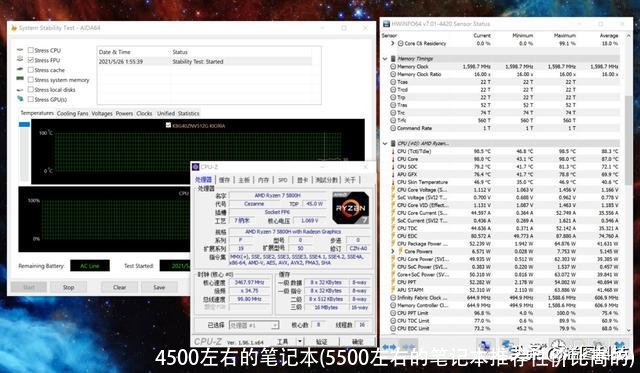
Task: Check the Stress local disks box
Action: pyautogui.click(x=31, y=89)
